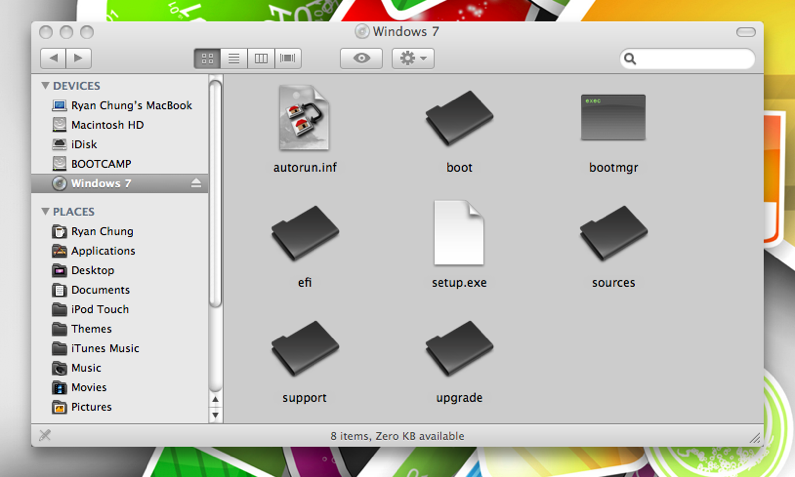Click the sources name label
Image resolution: width=795 pixels, height=477 pixels.
[613, 283]
